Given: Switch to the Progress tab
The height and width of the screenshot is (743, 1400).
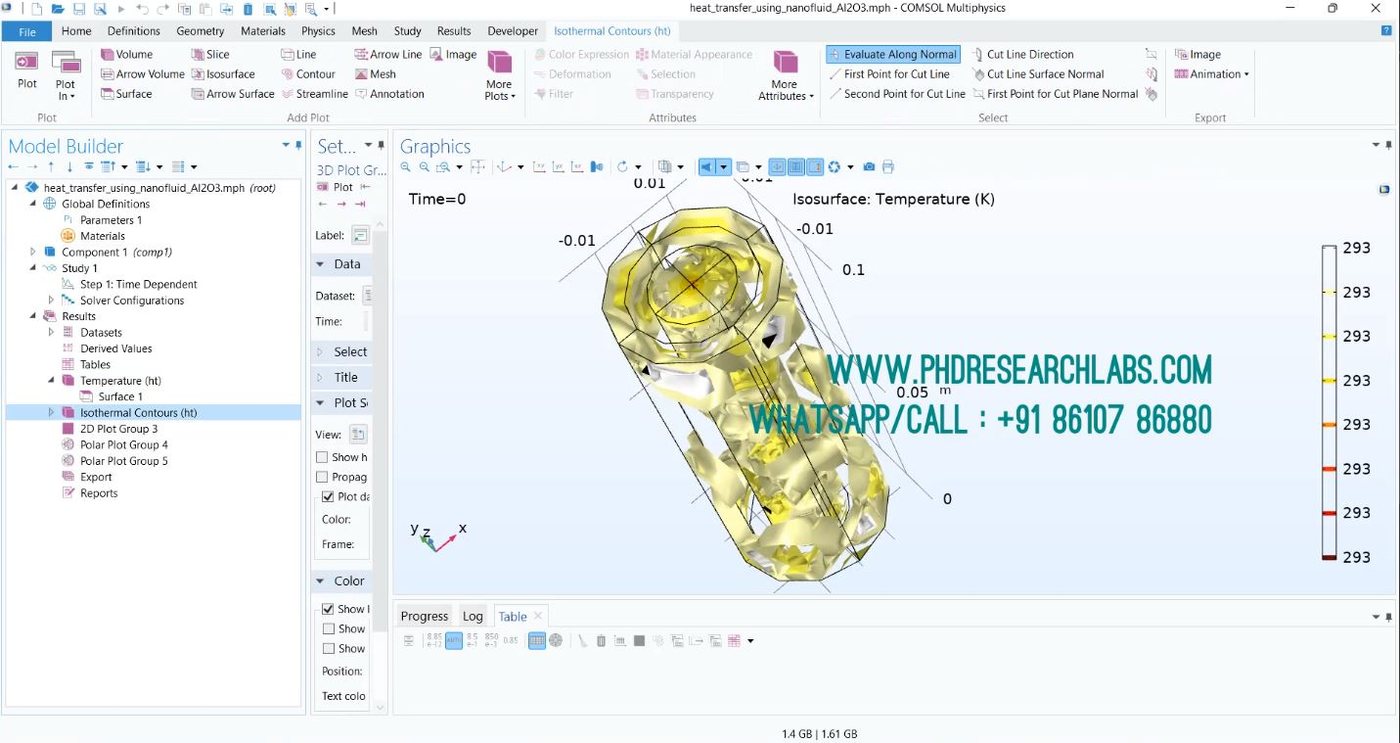Looking at the screenshot, I should pos(424,616).
